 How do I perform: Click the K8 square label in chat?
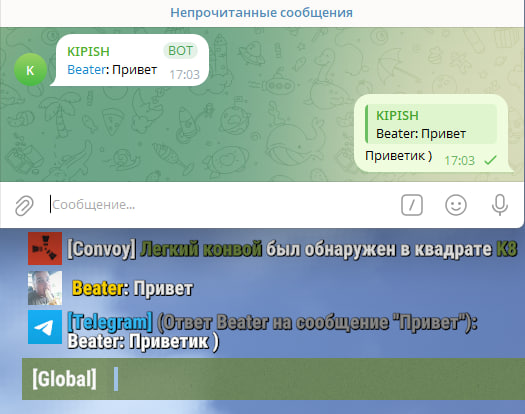click(x=507, y=249)
